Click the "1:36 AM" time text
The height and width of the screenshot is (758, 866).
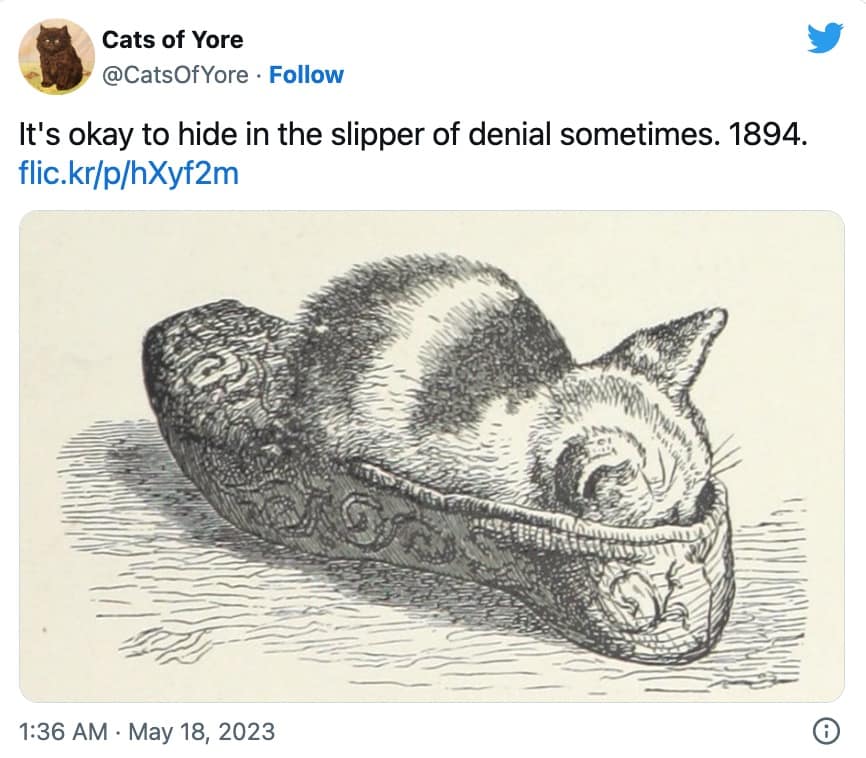click(62, 732)
